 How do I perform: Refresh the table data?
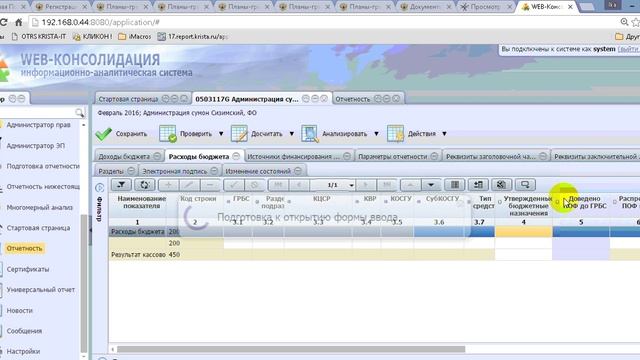point(144,185)
